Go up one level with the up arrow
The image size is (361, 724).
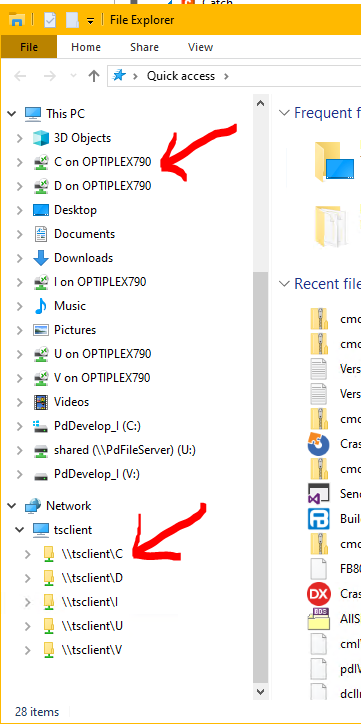pyautogui.click(x=94, y=76)
